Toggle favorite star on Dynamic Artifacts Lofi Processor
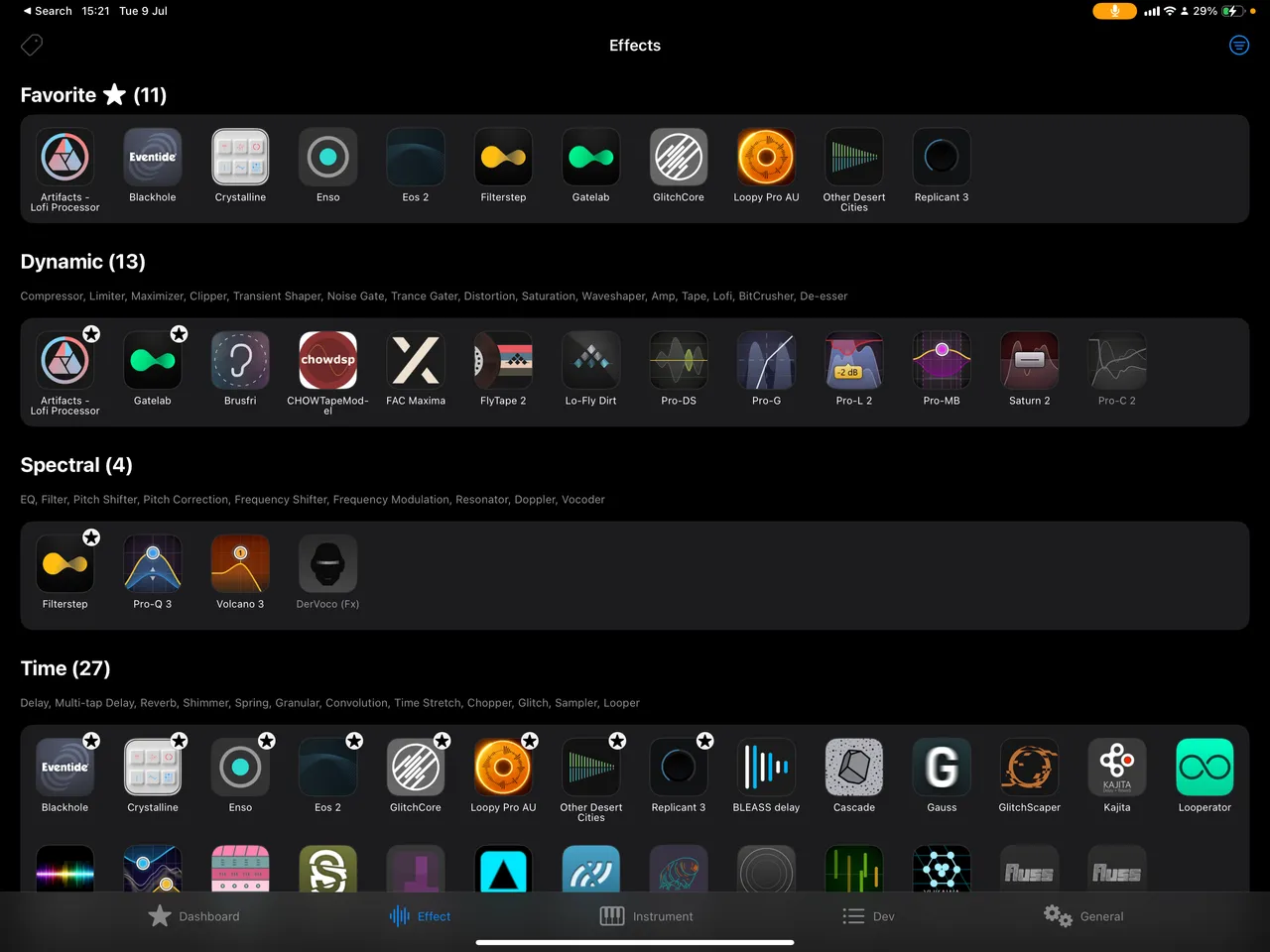 tap(91, 334)
